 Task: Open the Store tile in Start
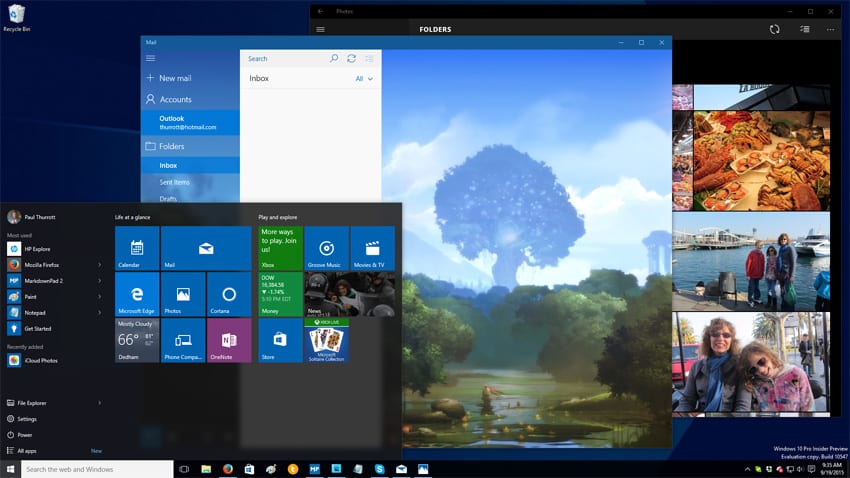[x=280, y=340]
